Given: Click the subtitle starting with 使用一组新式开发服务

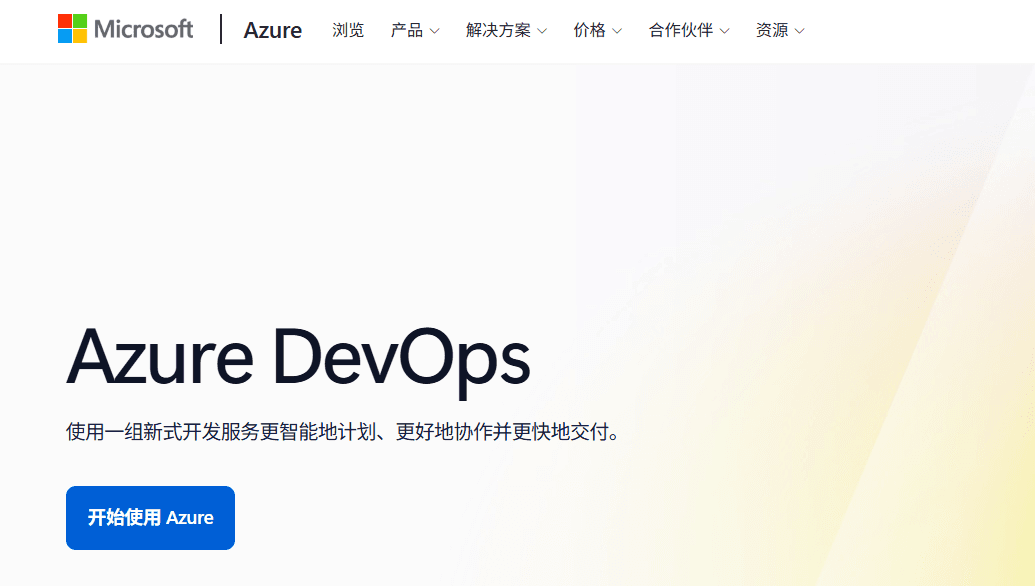Looking at the screenshot, I should coord(343,432).
